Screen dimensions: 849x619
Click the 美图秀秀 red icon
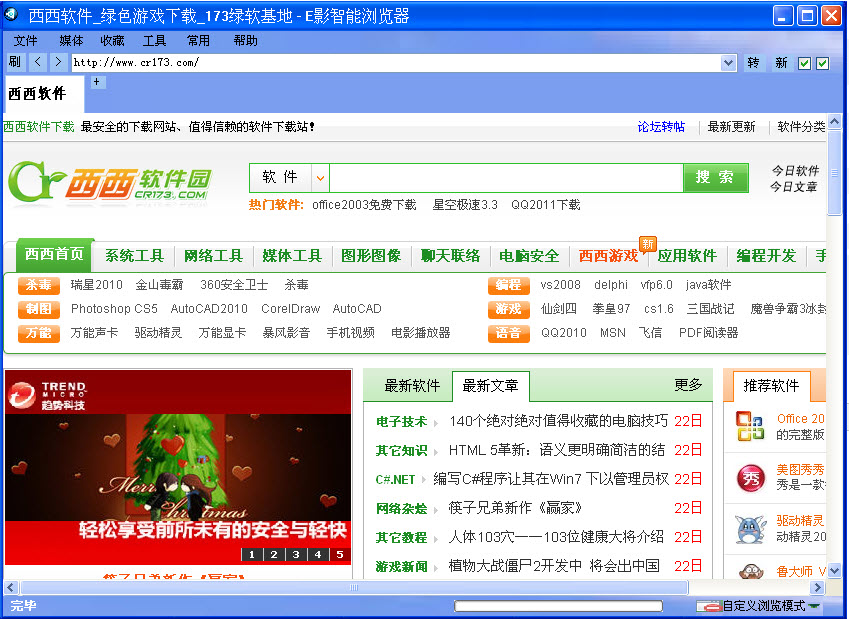750,478
